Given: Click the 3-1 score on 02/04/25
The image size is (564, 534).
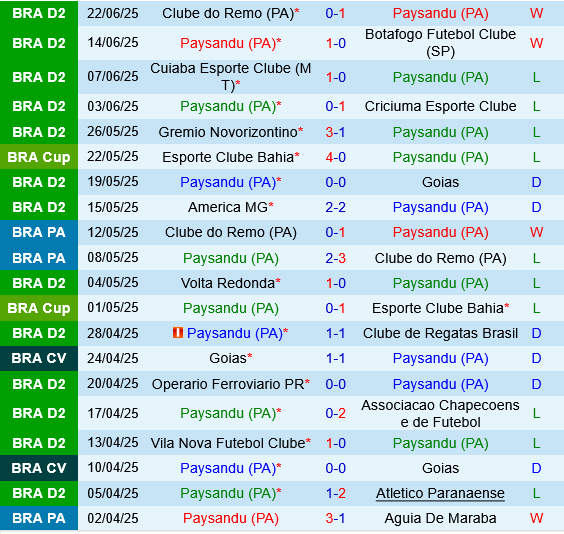Looking at the screenshot, I should [x=335, y=518].
